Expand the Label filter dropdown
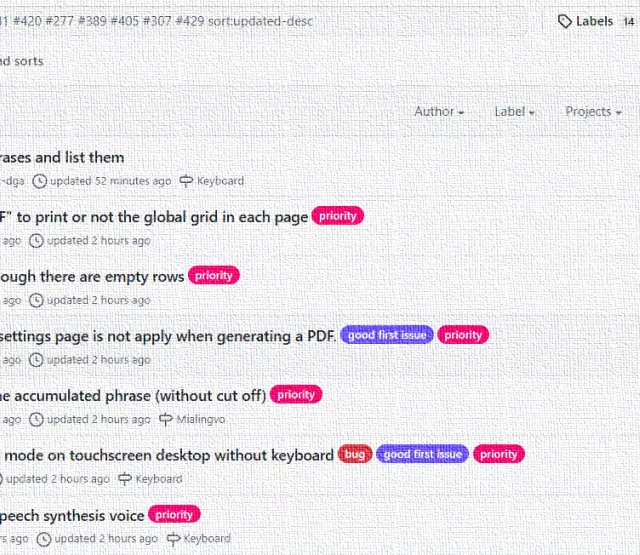The width and height of the screenshot is (640, 555). click(x=514, y=112)
